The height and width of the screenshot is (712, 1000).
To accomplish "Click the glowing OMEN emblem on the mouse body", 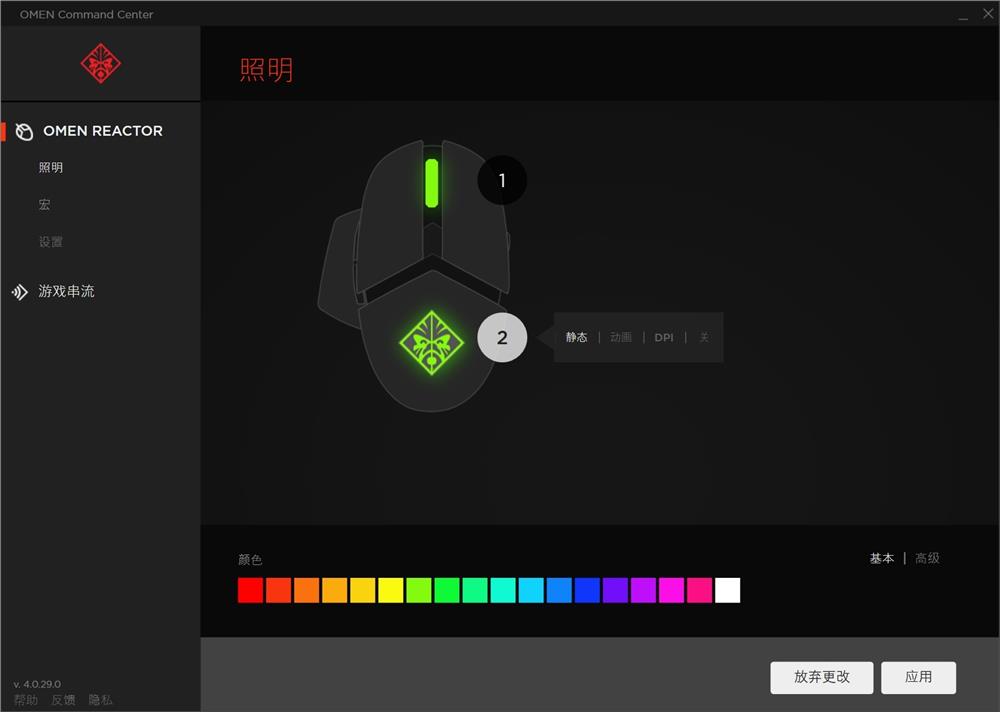I will (x=434, y=340).
